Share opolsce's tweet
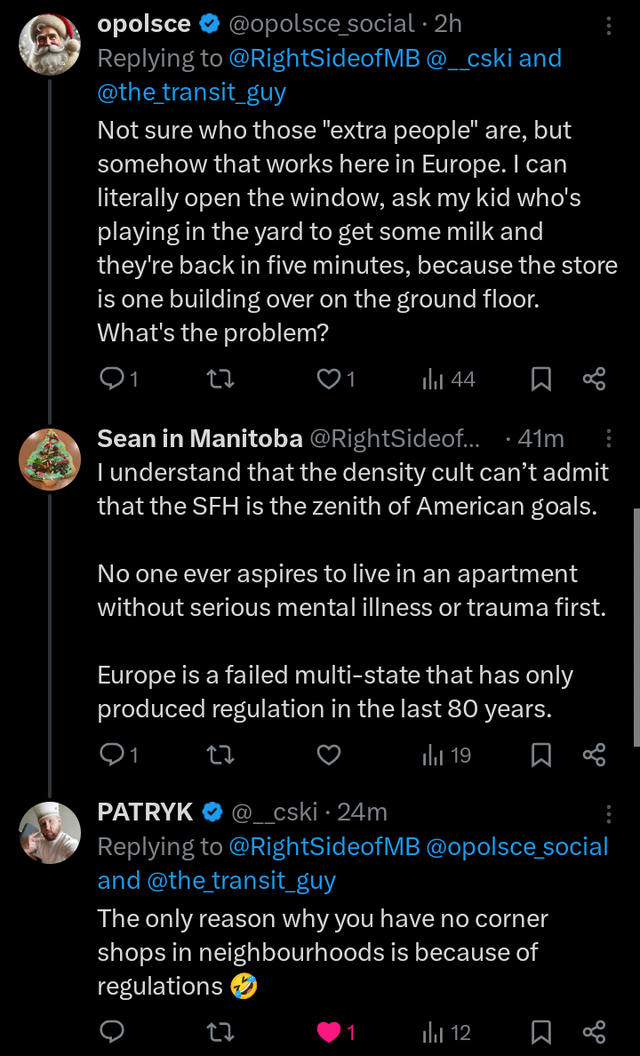This screenshot has width=640, height=1056. pos(594,379)
